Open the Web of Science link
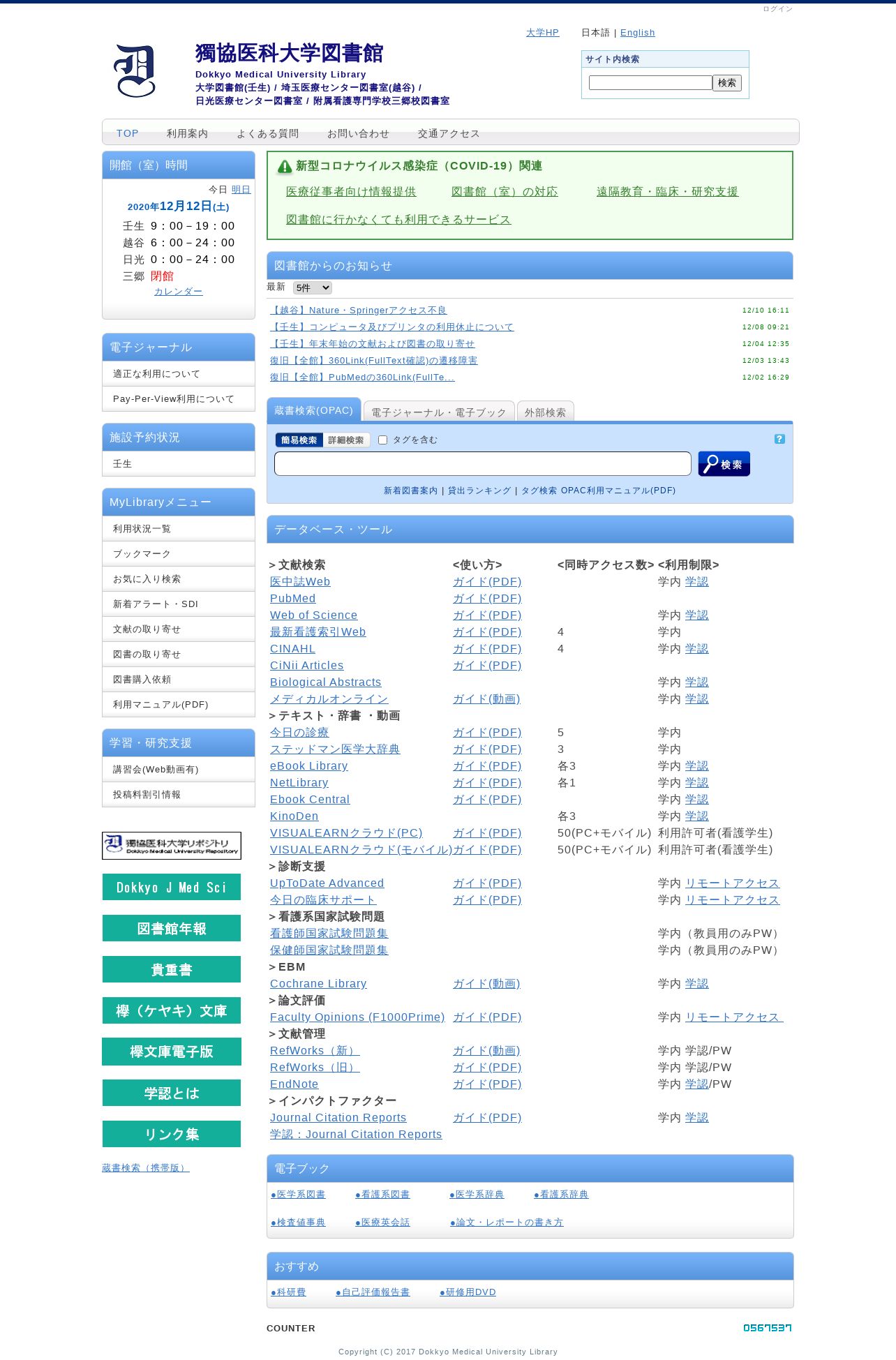Viewport: 896px width, 1360px height. tap(314, 615)
